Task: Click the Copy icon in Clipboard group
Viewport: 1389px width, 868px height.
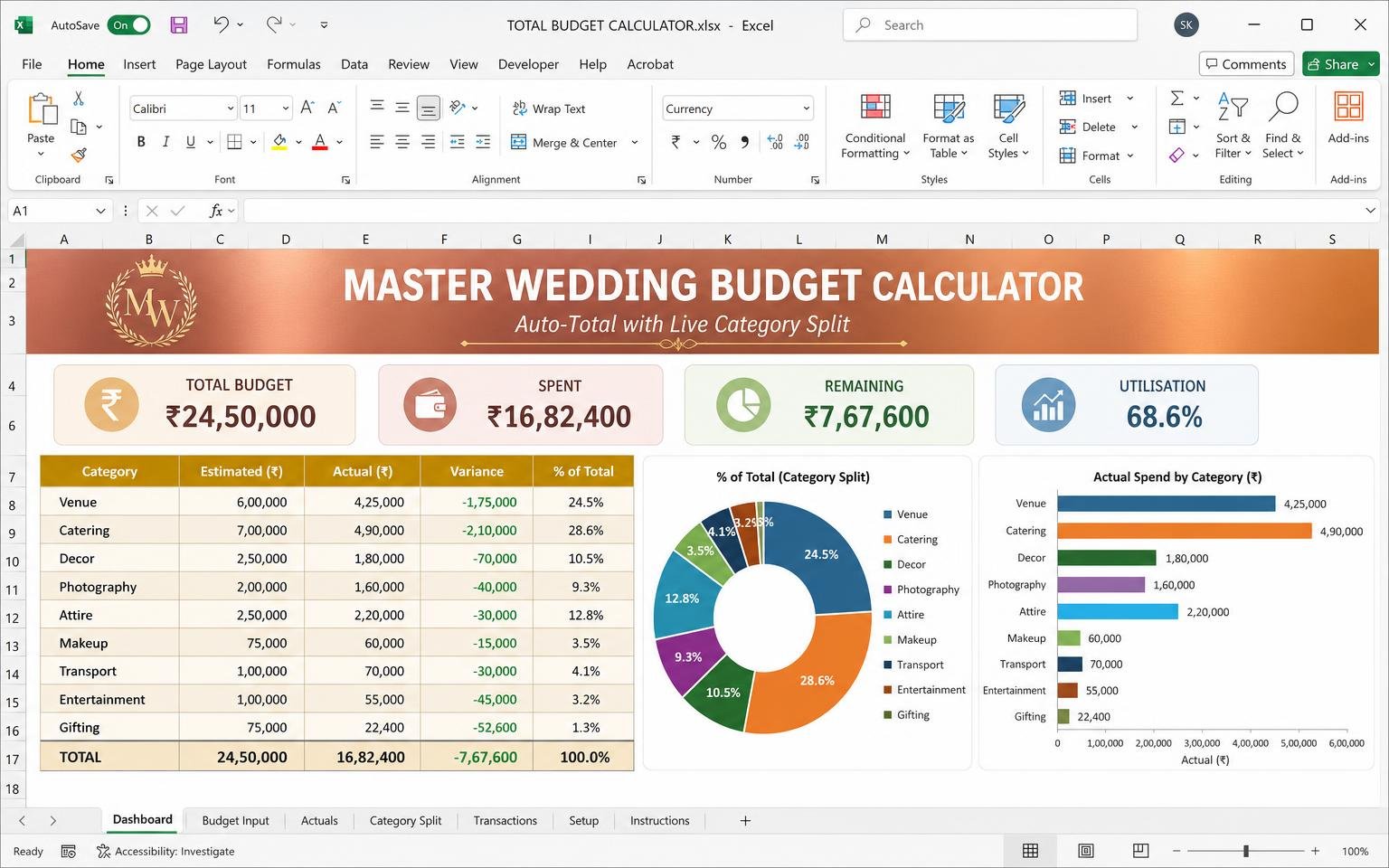Action: (79, 127)
